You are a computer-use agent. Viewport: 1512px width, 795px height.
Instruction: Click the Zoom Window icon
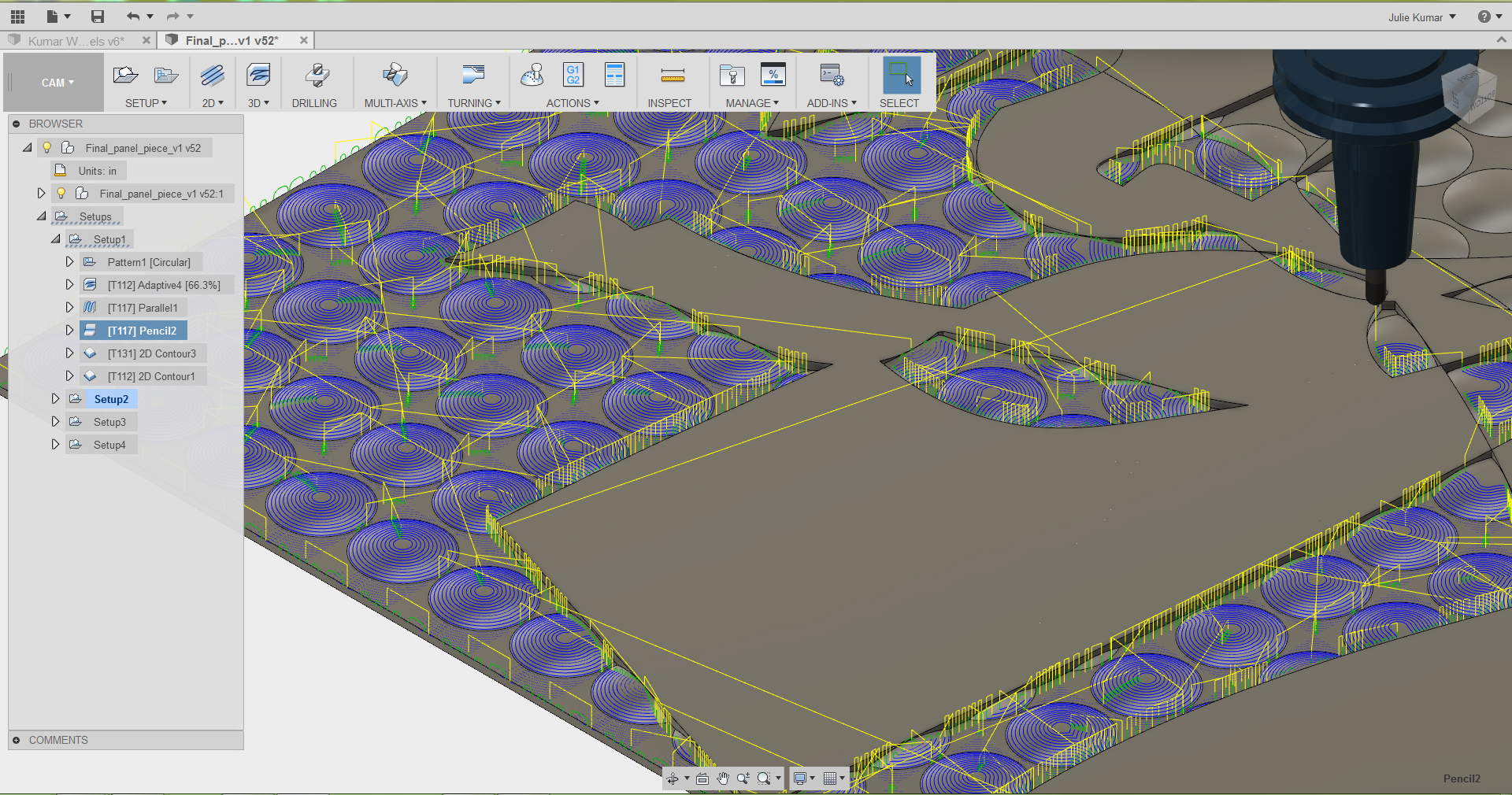(764, 778)
